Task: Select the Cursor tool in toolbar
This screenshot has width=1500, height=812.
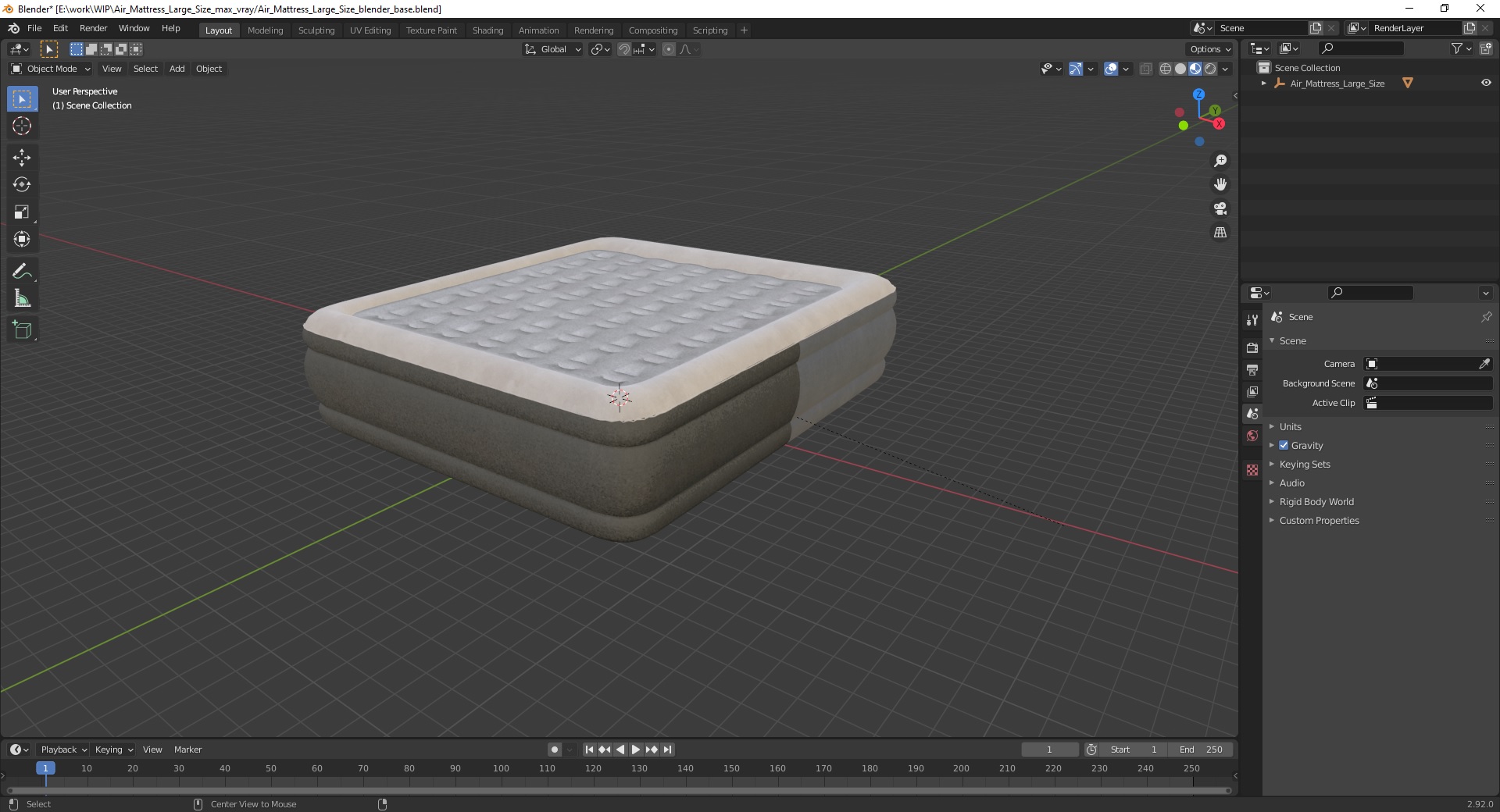Action: [x=22, y=126]
